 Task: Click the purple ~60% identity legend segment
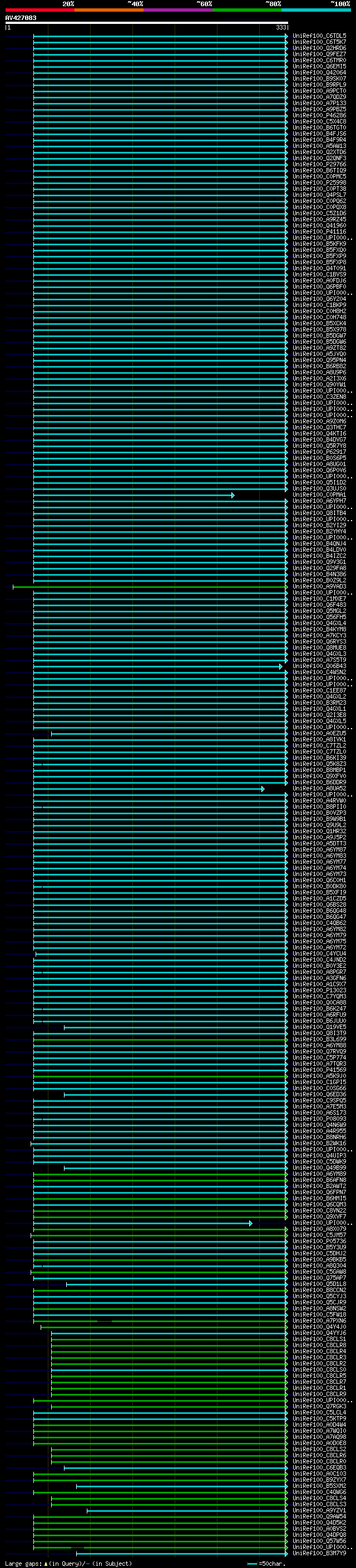point(177,10)
